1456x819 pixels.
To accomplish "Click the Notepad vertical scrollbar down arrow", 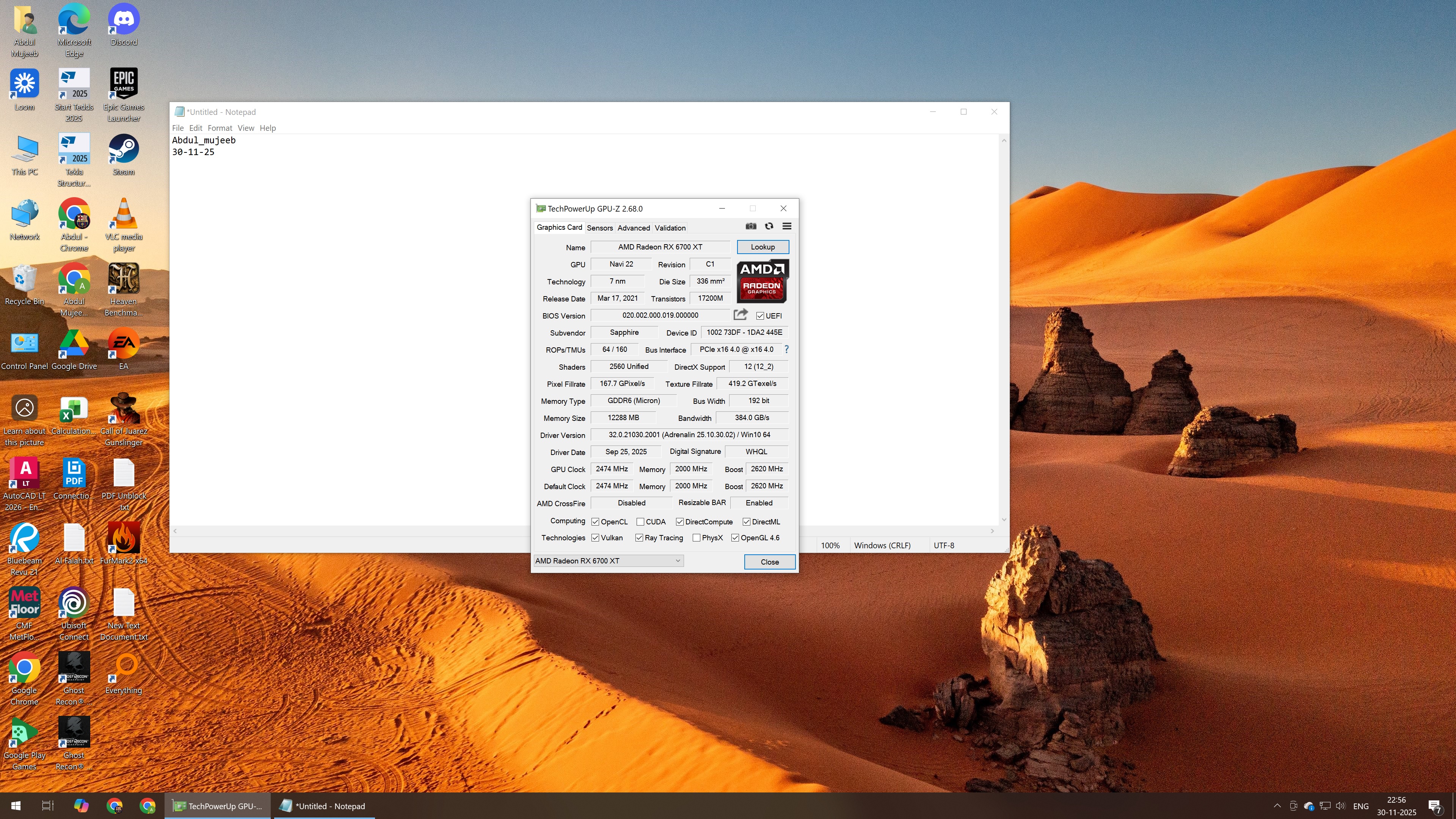I will point(1004,519).
